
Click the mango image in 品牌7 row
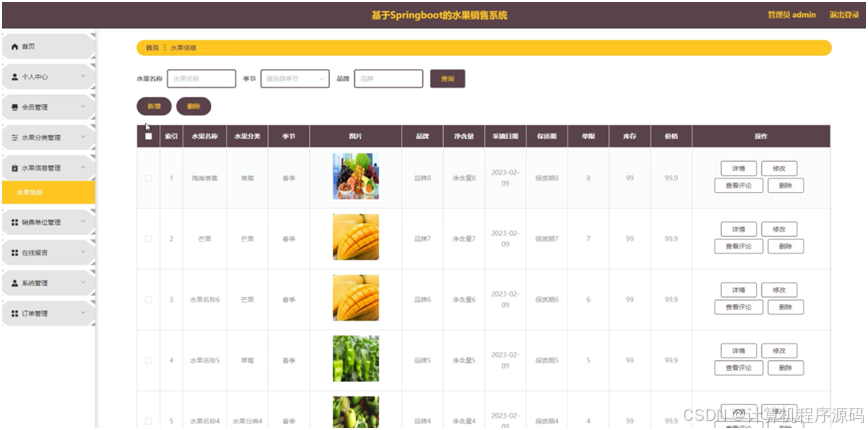point(356,237)
